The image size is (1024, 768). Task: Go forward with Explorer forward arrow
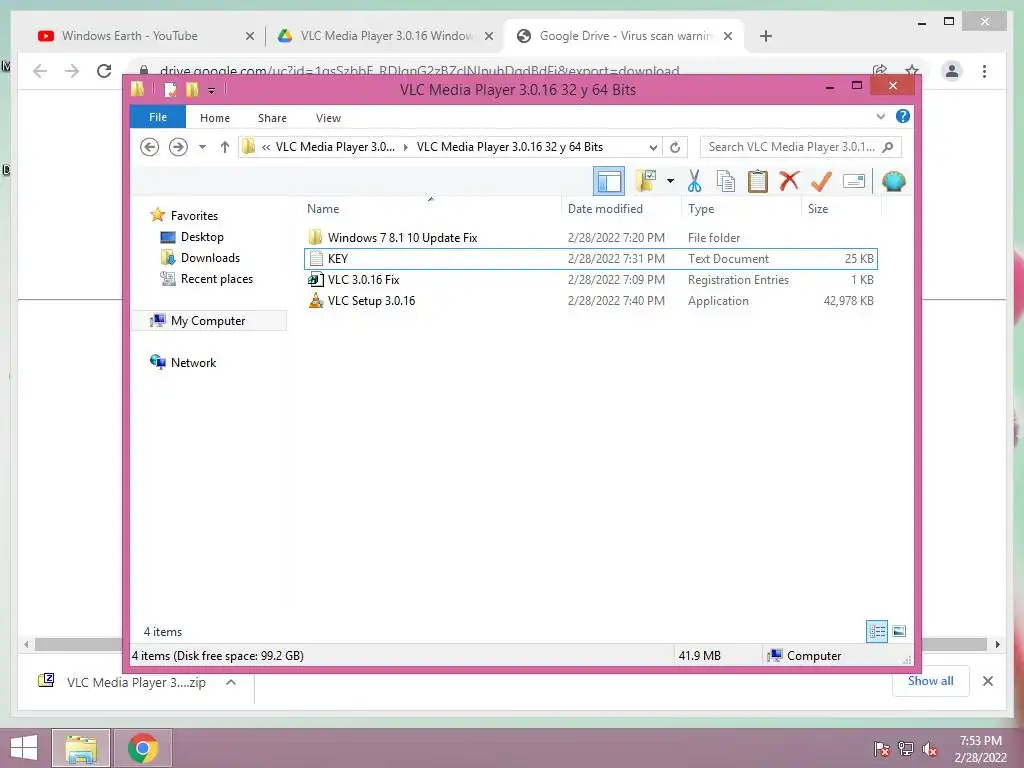178,147
